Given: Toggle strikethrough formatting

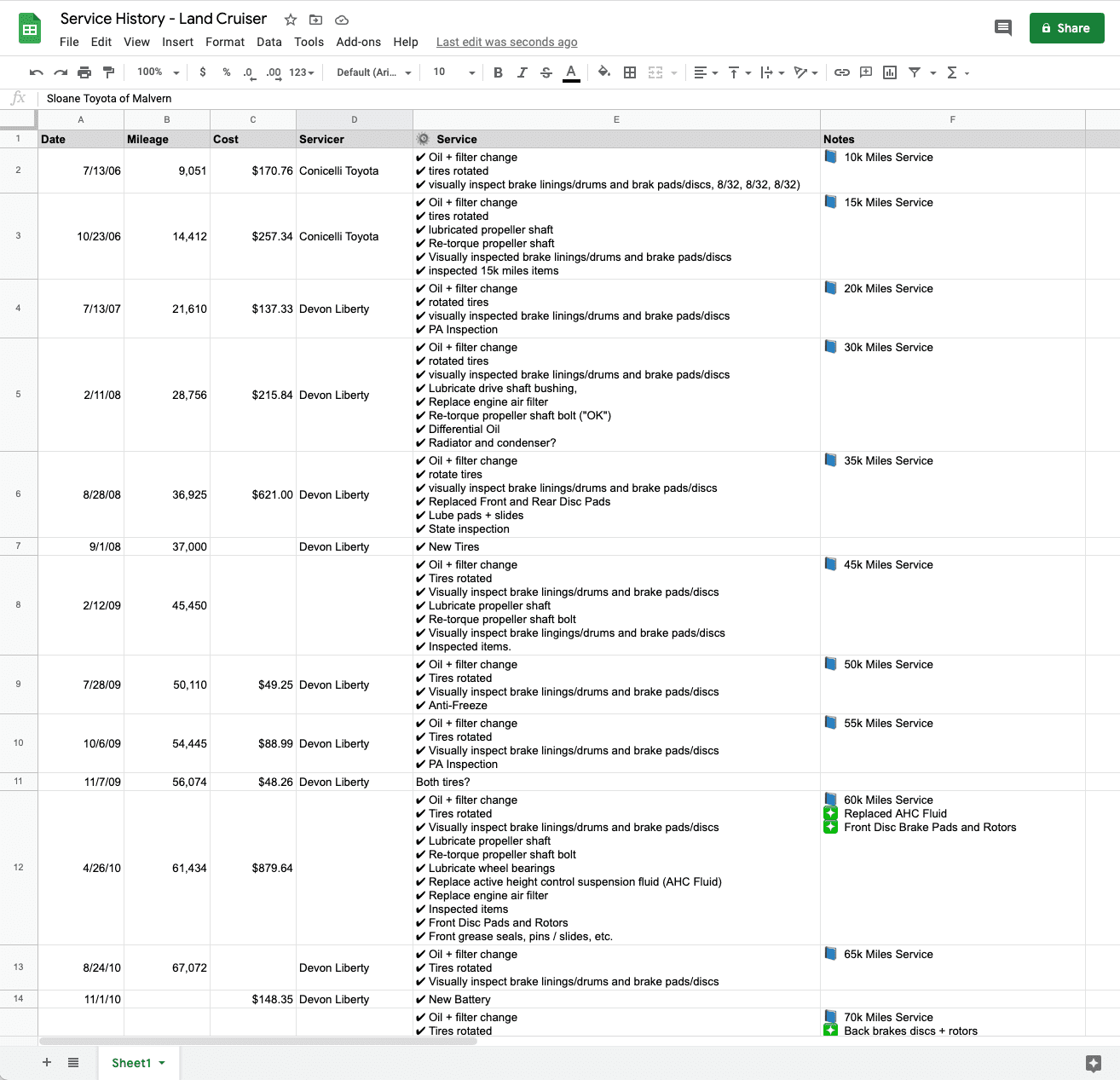Looking at the screenshot, I should [546, 72].
